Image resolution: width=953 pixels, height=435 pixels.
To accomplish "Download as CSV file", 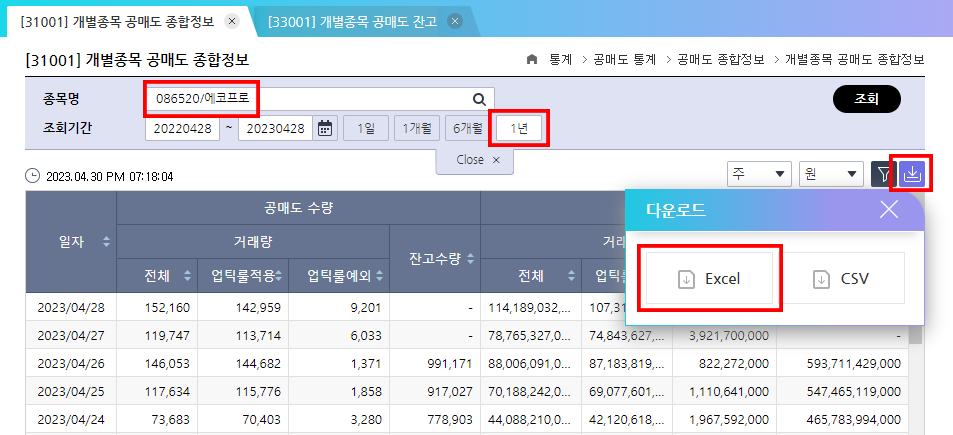I will (x=841, y=279).
